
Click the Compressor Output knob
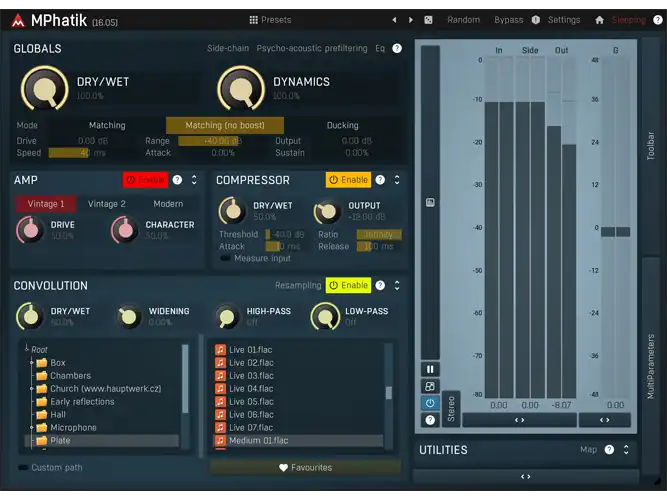coord(328,211)
